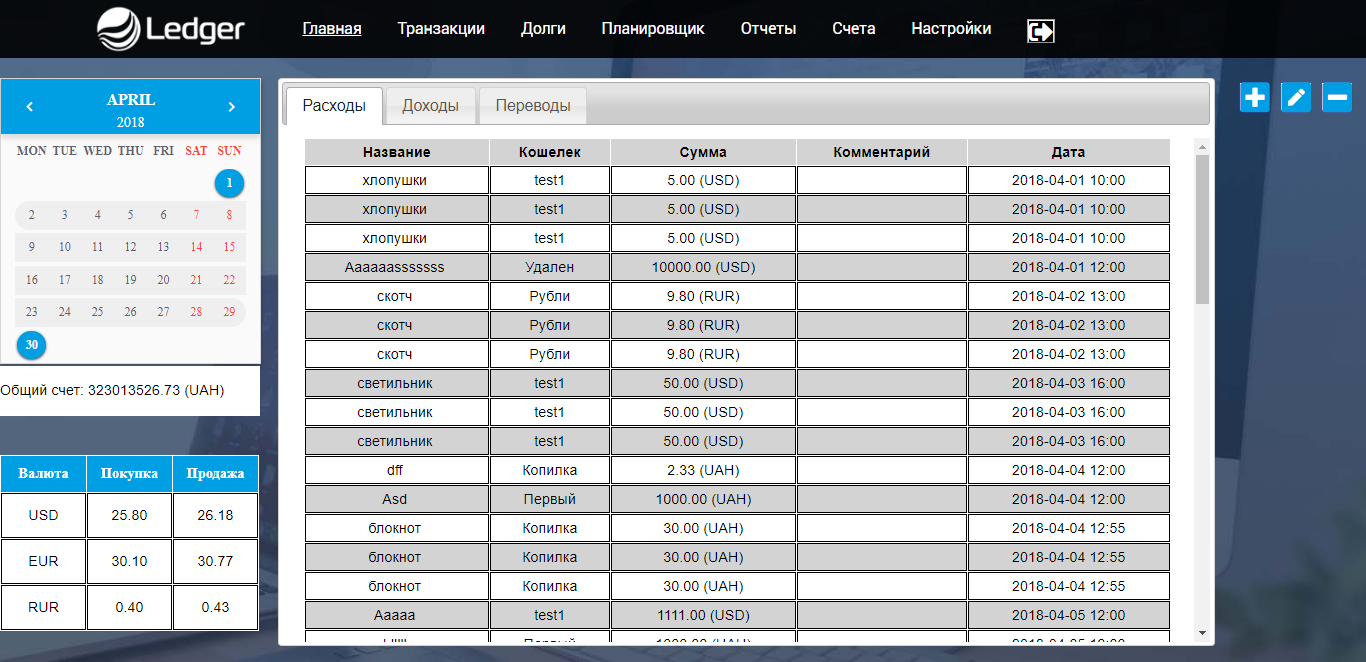Screen dimensions: 1366x662
Task: Select April 23 in the calendar
Action: 32,312
